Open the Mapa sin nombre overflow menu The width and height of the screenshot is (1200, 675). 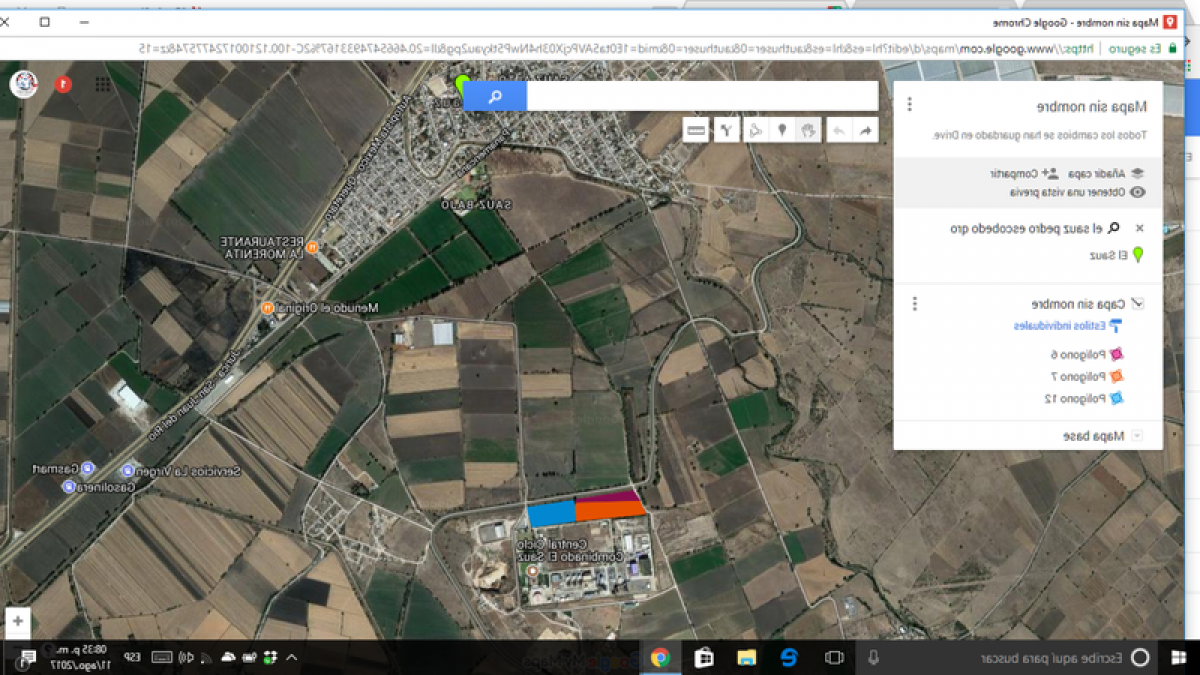point(909,106)
